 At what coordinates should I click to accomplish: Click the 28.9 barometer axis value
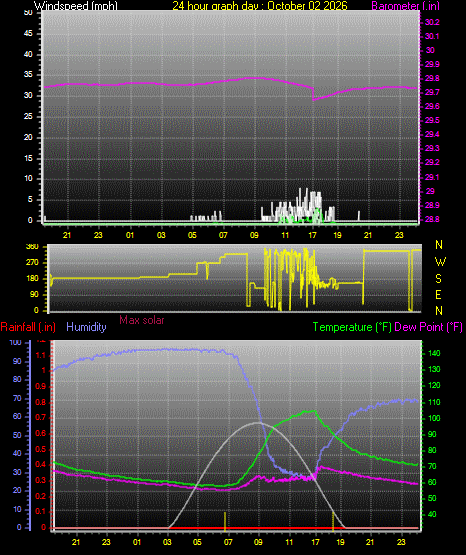coord(432,205)
